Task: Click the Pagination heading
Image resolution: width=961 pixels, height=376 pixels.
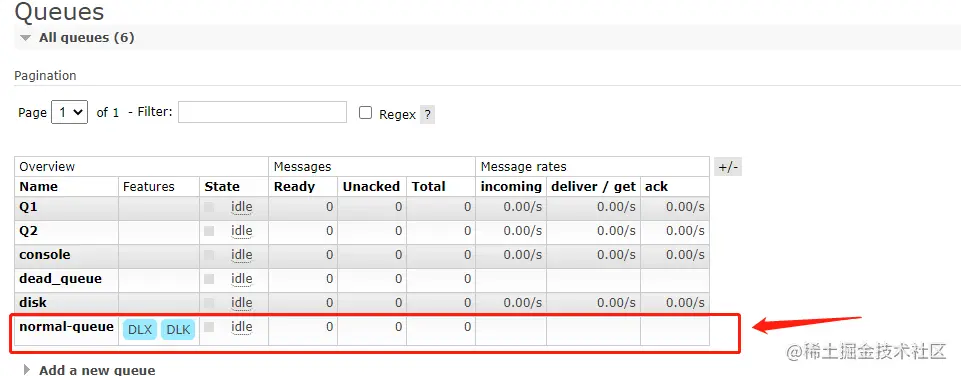Action: tap(45, 76)
